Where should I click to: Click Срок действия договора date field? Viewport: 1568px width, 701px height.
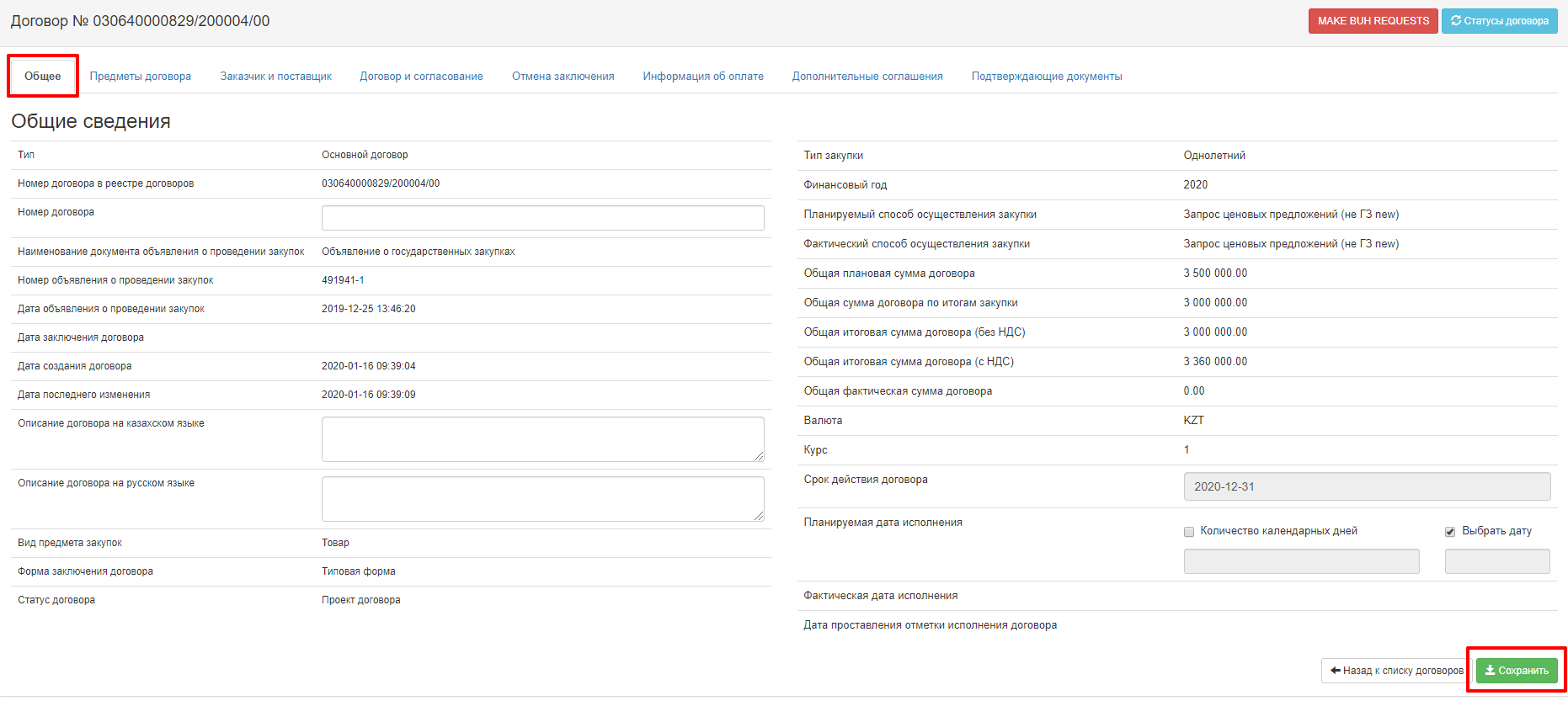1366,486
